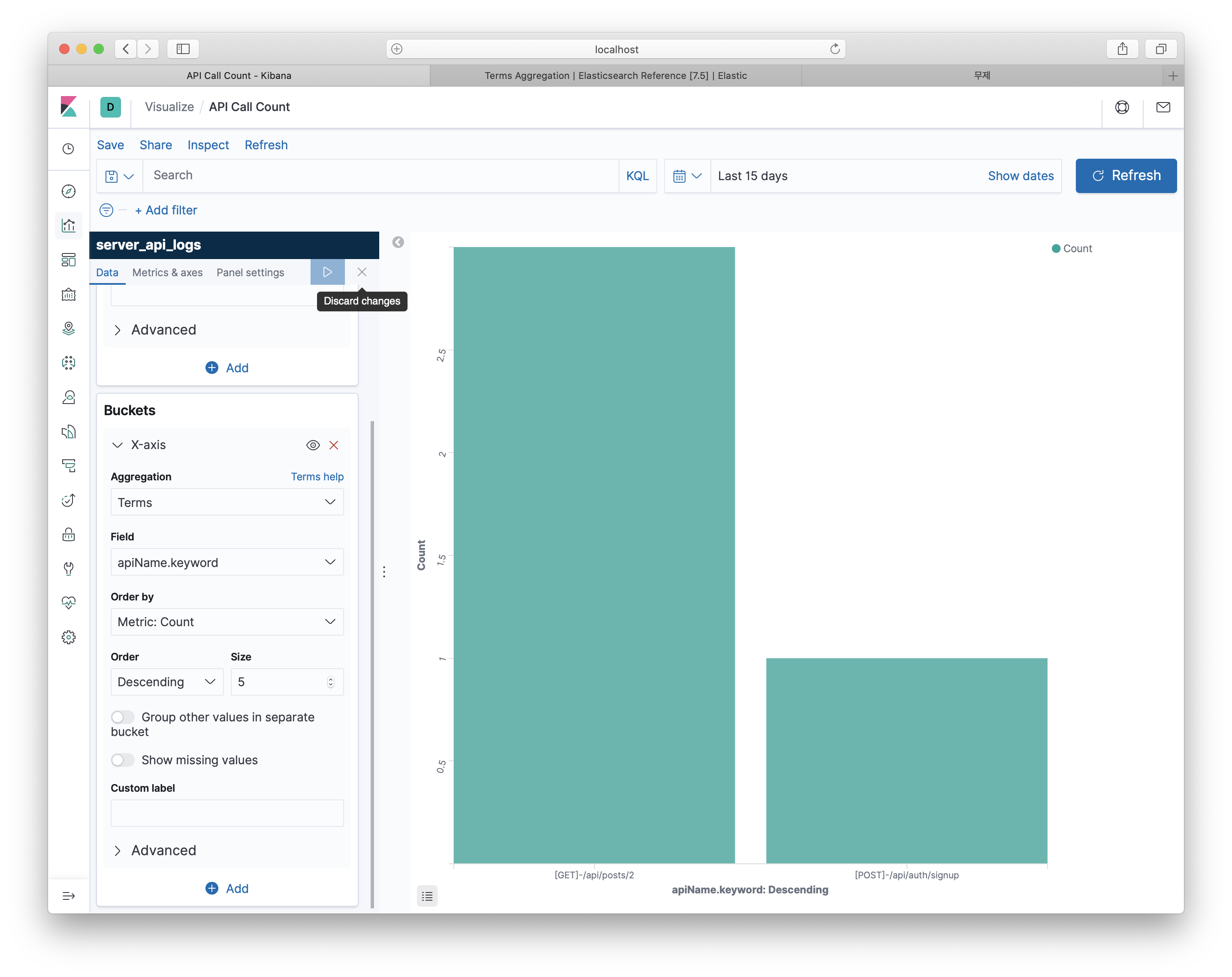Image resolution: width=1232 pixels, height=977 pixels.
Task: Click the Show dates link
Action: pyautogui.click(x=1021, y=176)
